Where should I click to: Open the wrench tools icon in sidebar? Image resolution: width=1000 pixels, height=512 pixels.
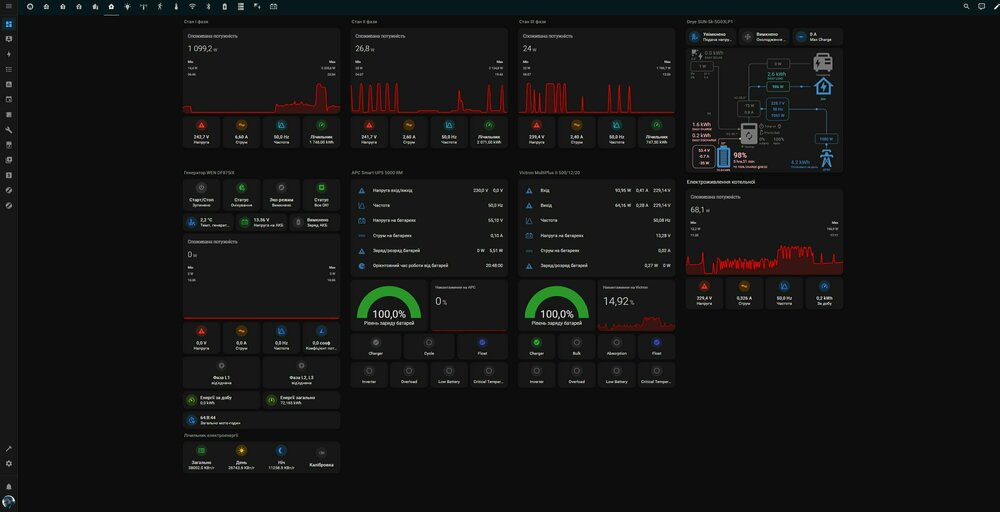(9, 130)
